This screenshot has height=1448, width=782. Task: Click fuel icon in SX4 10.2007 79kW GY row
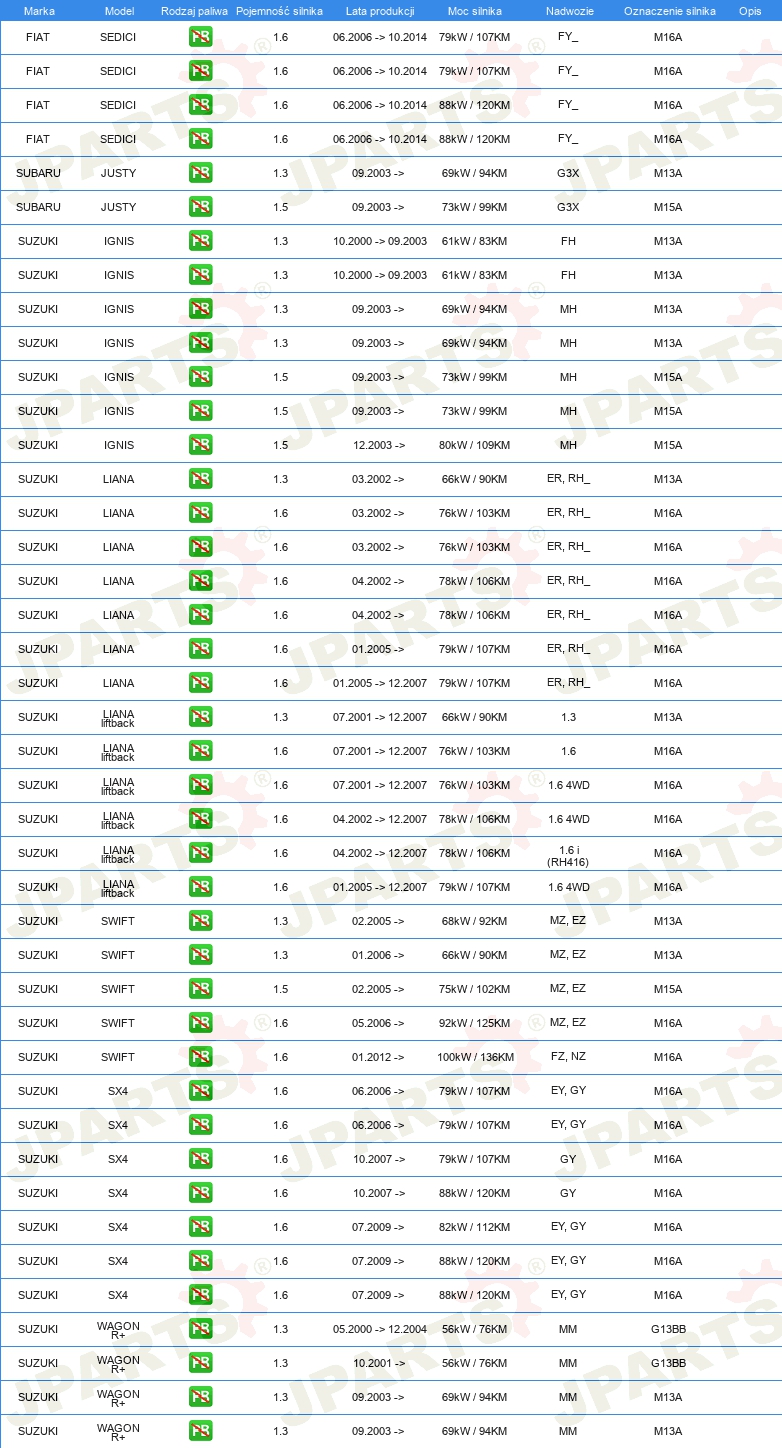point(200,1159)
